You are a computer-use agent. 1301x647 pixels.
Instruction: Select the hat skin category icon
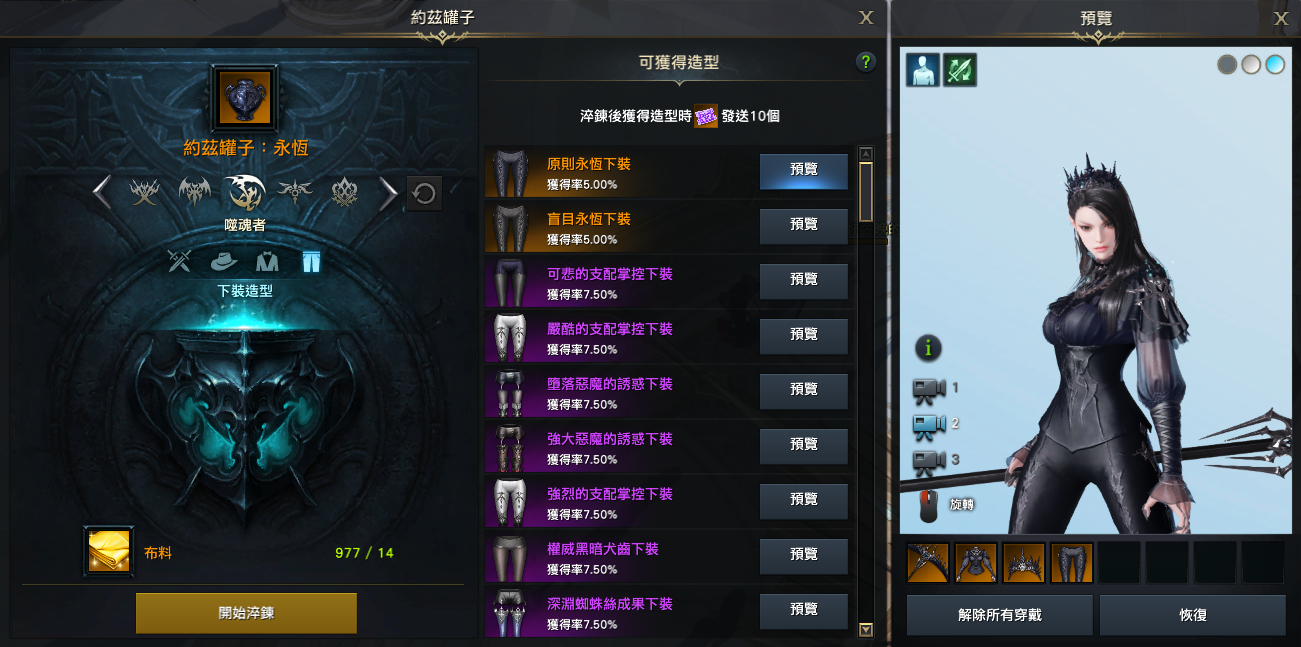click(223, 262)
